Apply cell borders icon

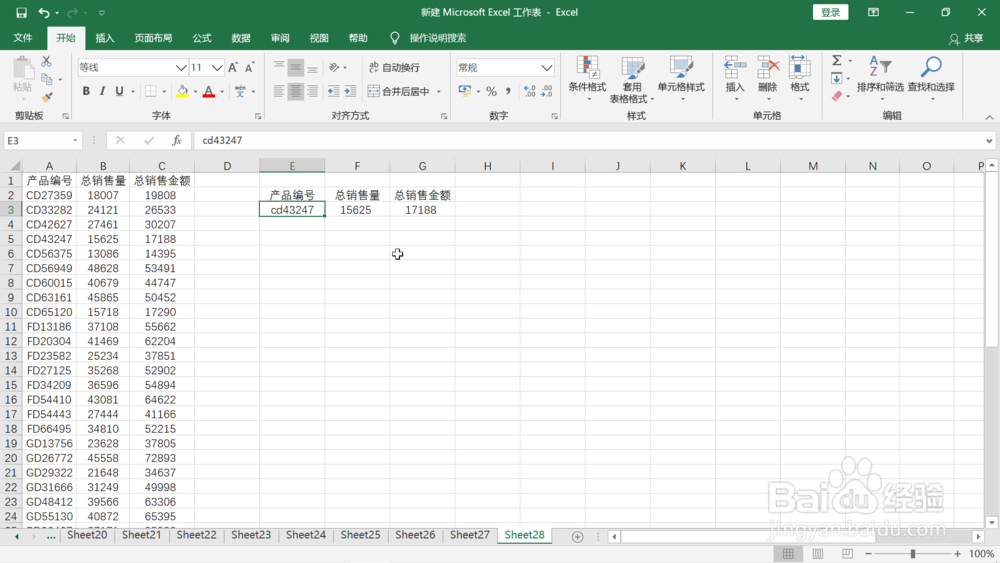pyautogui.click(x=151, y=91)
